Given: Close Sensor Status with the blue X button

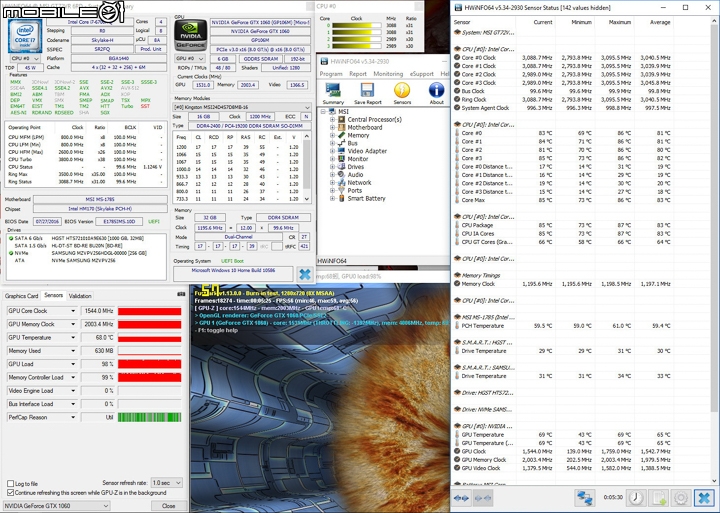Looking at the screenshot, I should (704, 498).
